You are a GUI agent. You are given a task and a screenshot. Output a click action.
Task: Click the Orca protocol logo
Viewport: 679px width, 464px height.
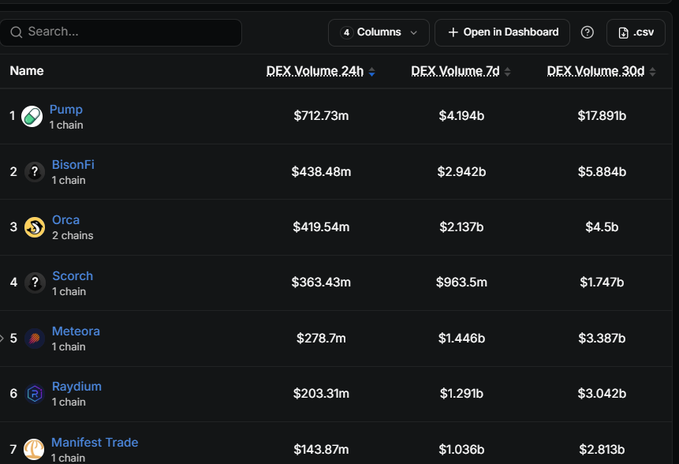tap(35, 227)
